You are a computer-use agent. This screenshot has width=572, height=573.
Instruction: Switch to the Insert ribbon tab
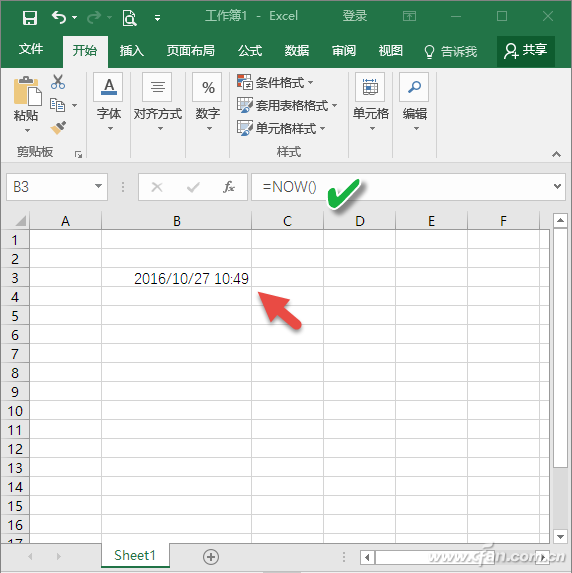(x=132, y=50)
